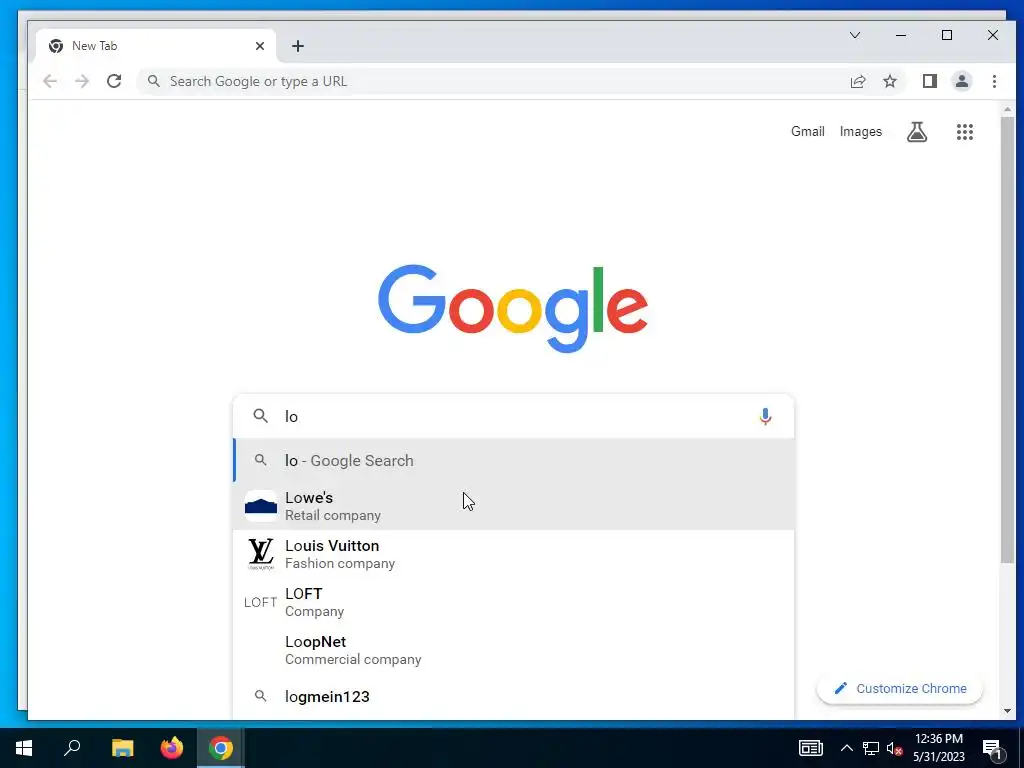Open the Chrome three-dot menu

[x=994, y=81]
